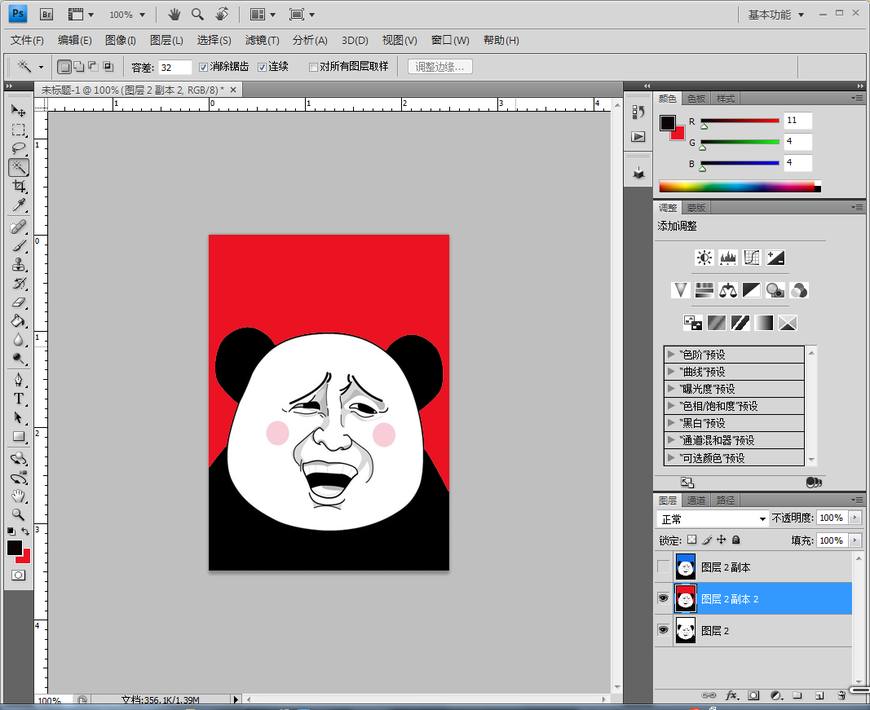Add a Color Balance adjustment
Image resolution: width=870 pixels, height=710 pixels.
pyautogui.click(x=728, y=290)
